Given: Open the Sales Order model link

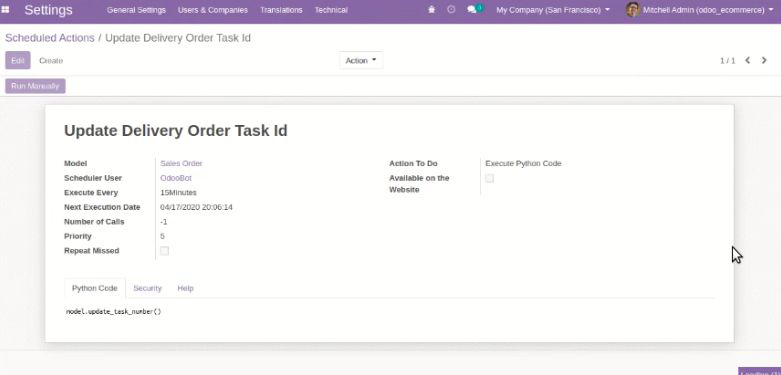Looking at the screenshot, I should click(x=181, y=163).
